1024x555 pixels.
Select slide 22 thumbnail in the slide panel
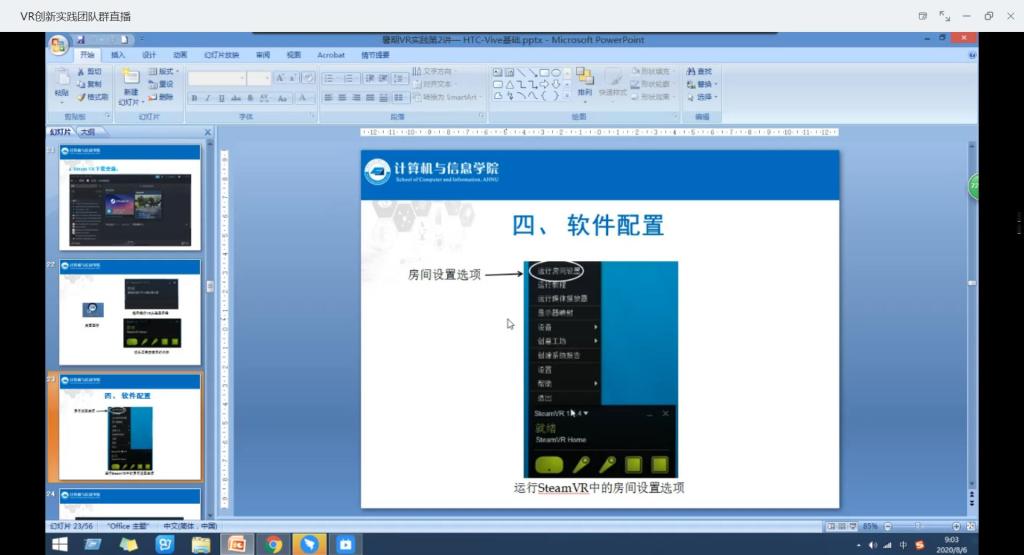(130, 311)
